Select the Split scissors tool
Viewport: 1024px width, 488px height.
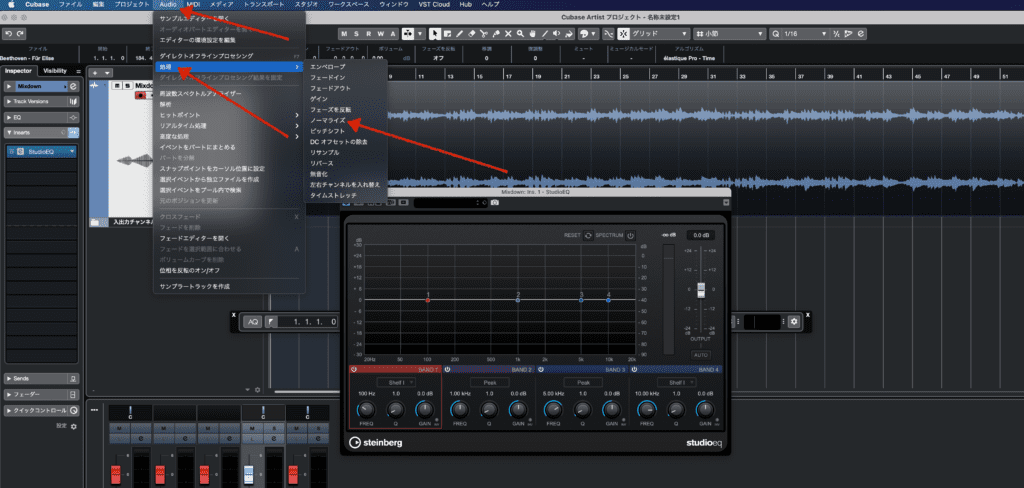pos(483,33)
